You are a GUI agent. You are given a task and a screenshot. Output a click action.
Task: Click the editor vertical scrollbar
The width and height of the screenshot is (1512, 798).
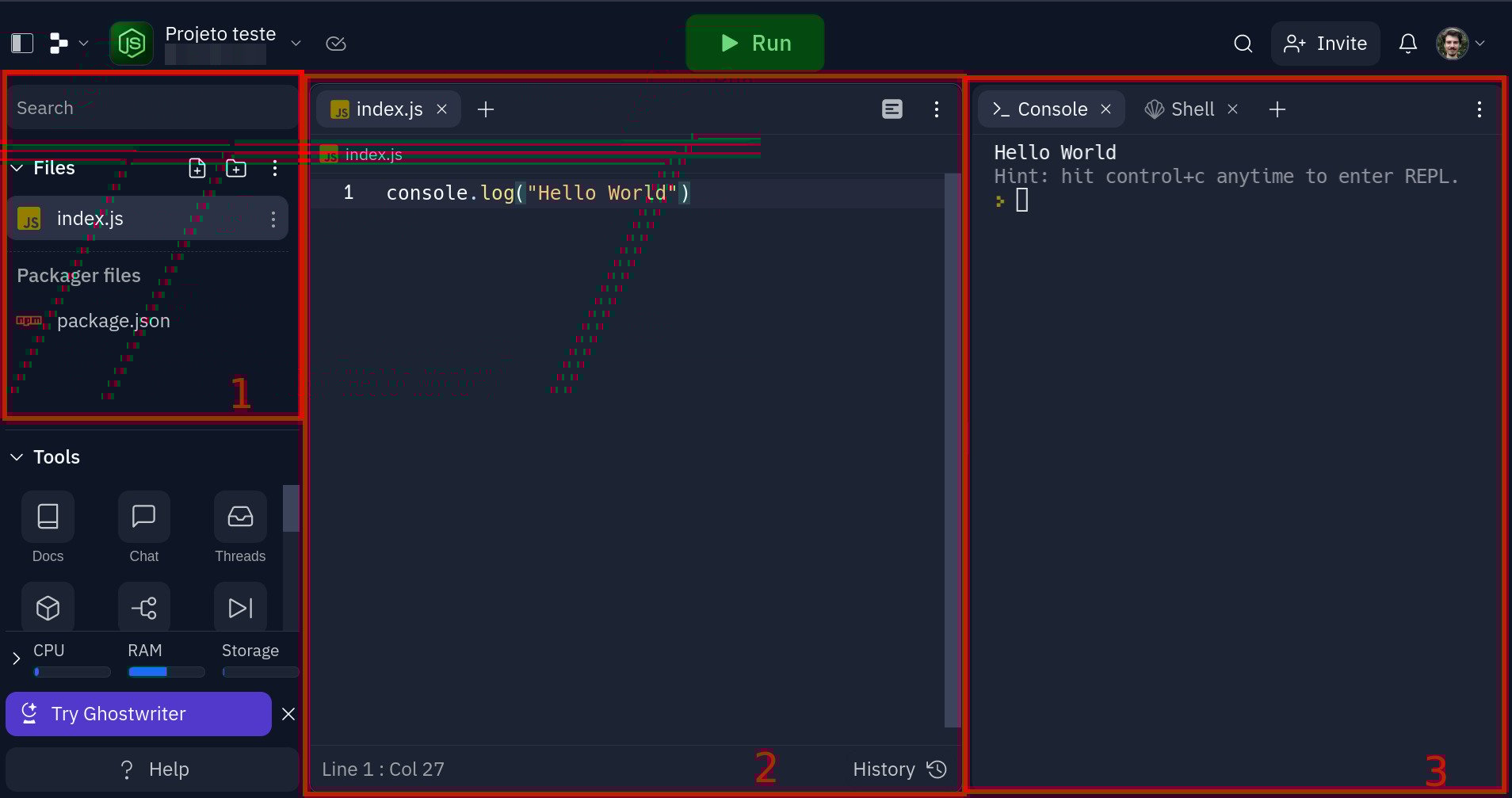pyautogui.click(x=953, y=449)
